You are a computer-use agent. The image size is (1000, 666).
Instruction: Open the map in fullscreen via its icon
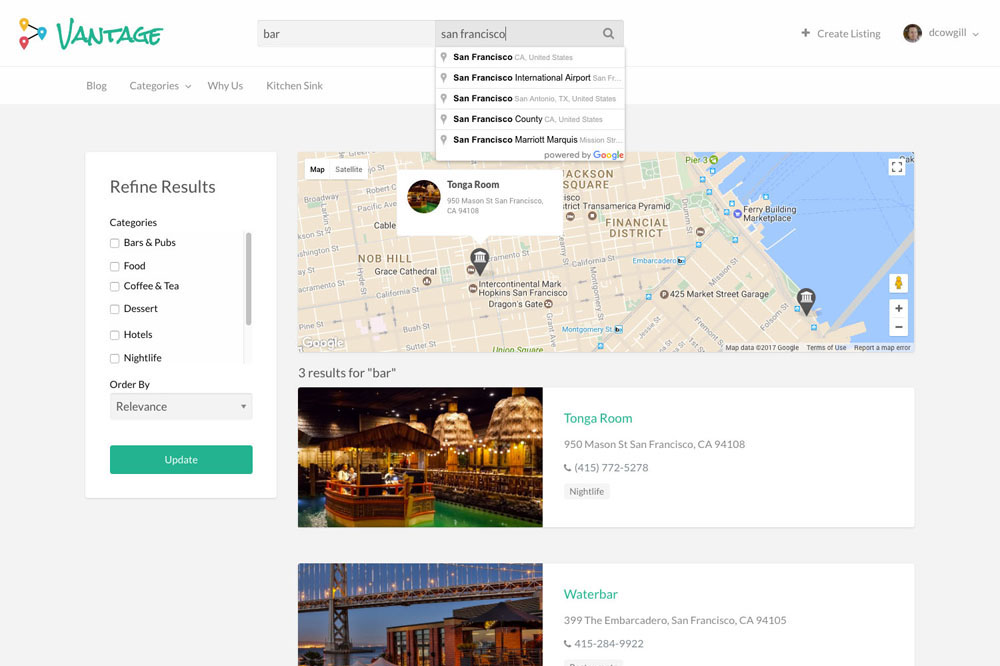tap(896, 166)
